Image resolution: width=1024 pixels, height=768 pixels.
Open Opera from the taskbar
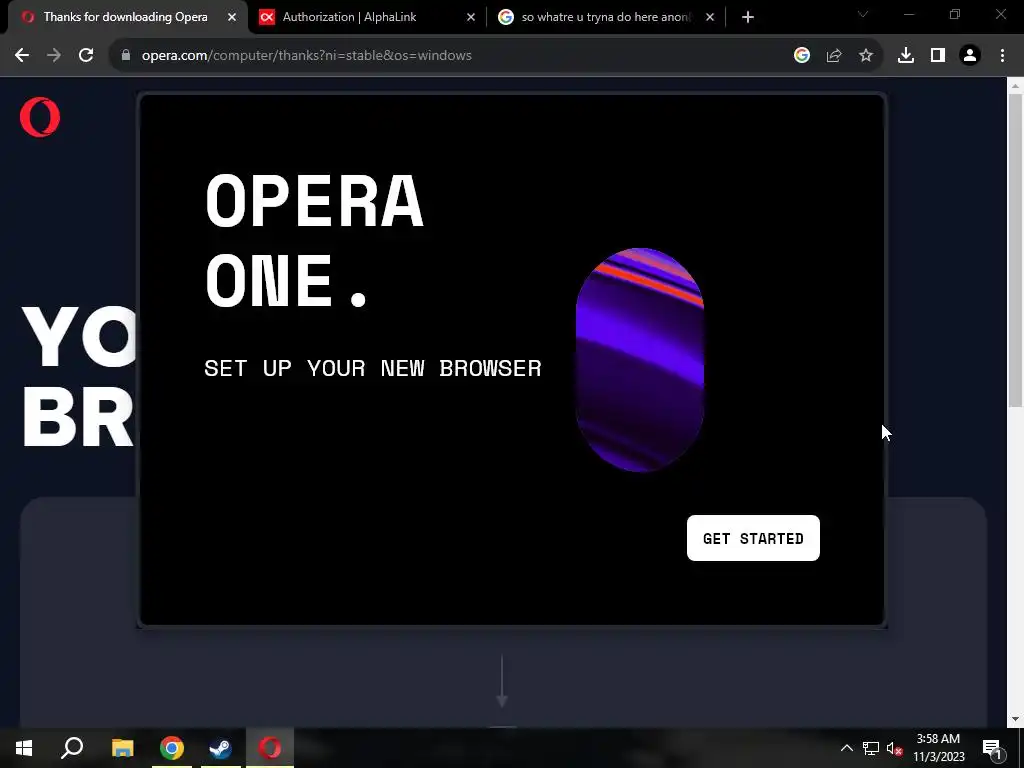tap(270, 748)
